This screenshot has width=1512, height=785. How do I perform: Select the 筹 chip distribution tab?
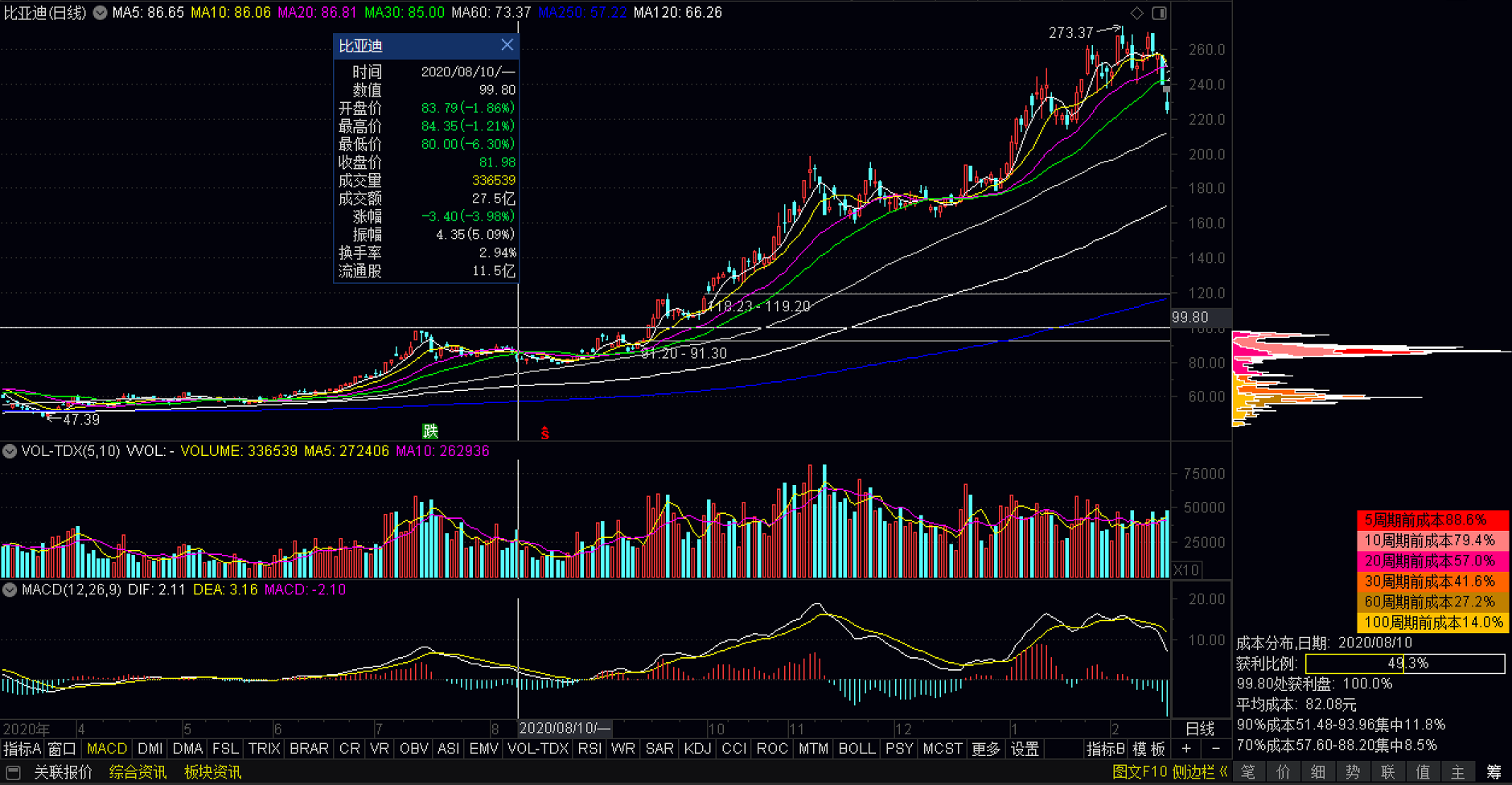coord(1494,772)
